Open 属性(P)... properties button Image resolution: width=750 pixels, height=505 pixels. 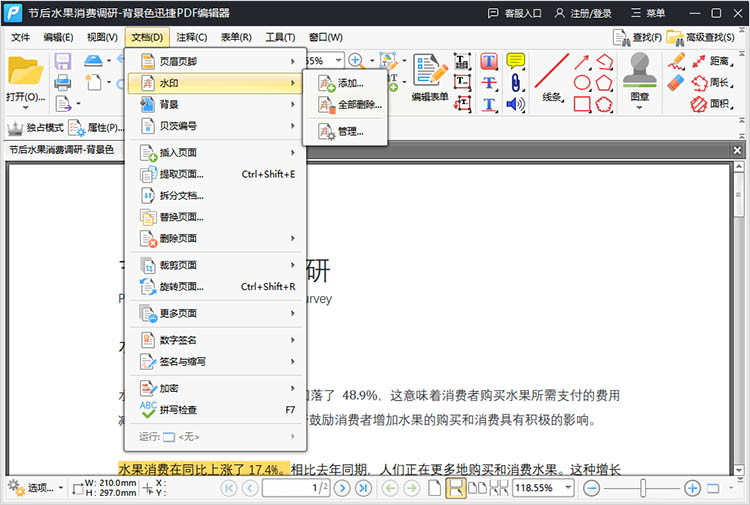point(96,128)
